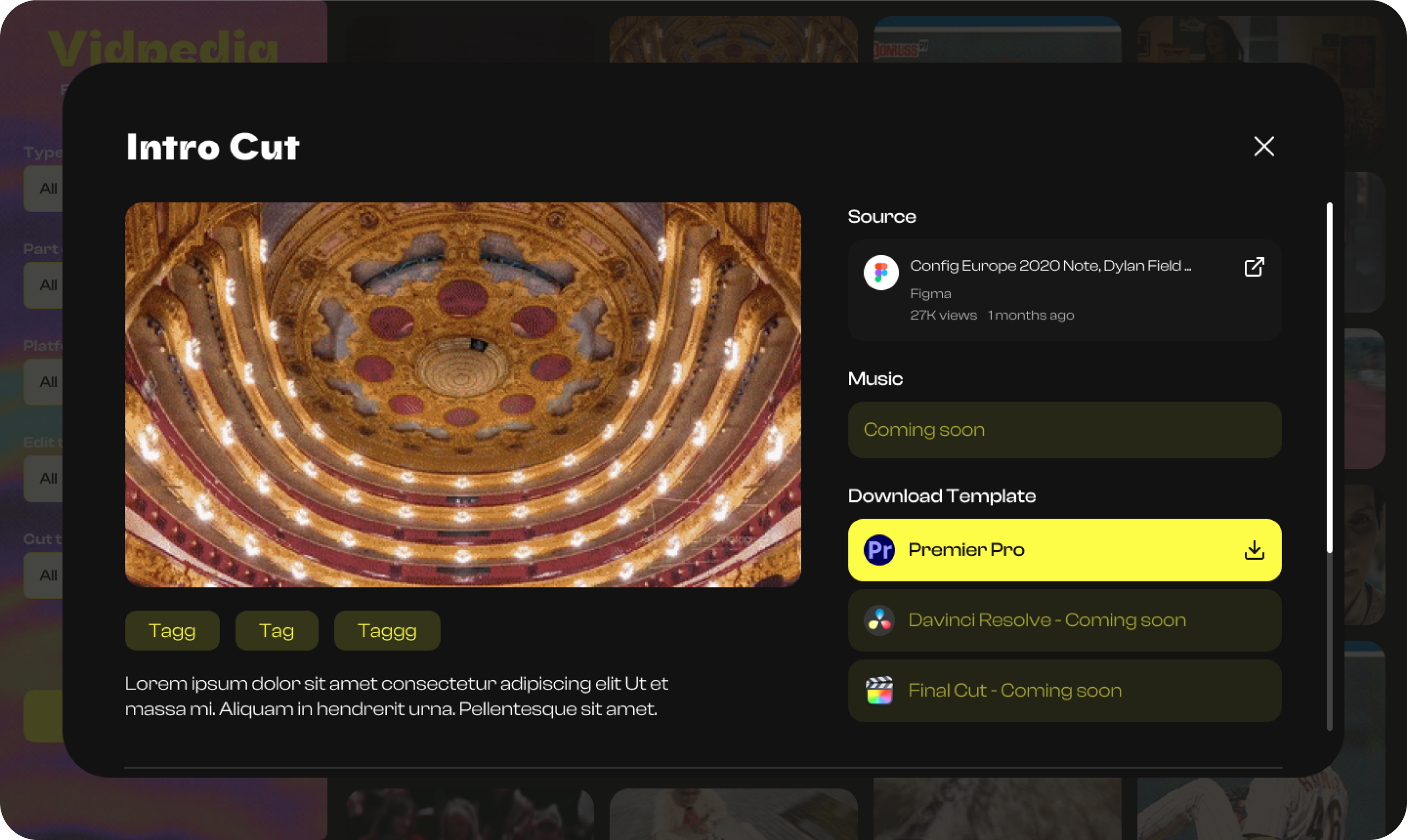The image size is (1407, 840).
Task: Close the Intro Cut modal
Action: 1264,146
